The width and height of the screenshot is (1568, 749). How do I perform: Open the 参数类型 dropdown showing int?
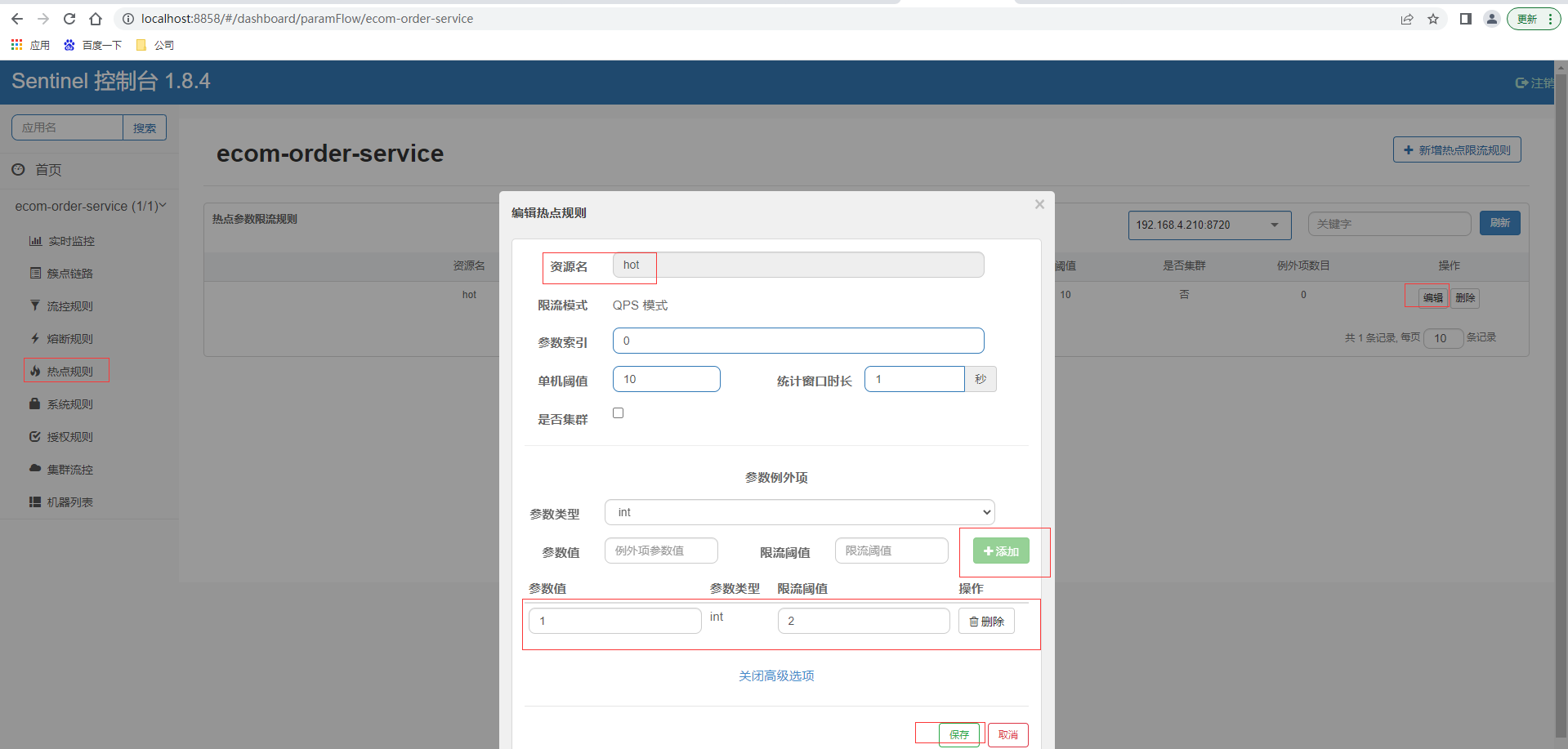[800, 512]
